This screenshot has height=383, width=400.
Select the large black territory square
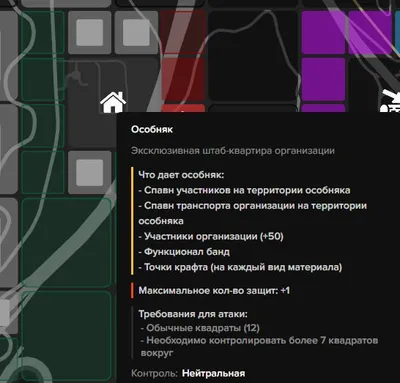(x=253, y=56)
